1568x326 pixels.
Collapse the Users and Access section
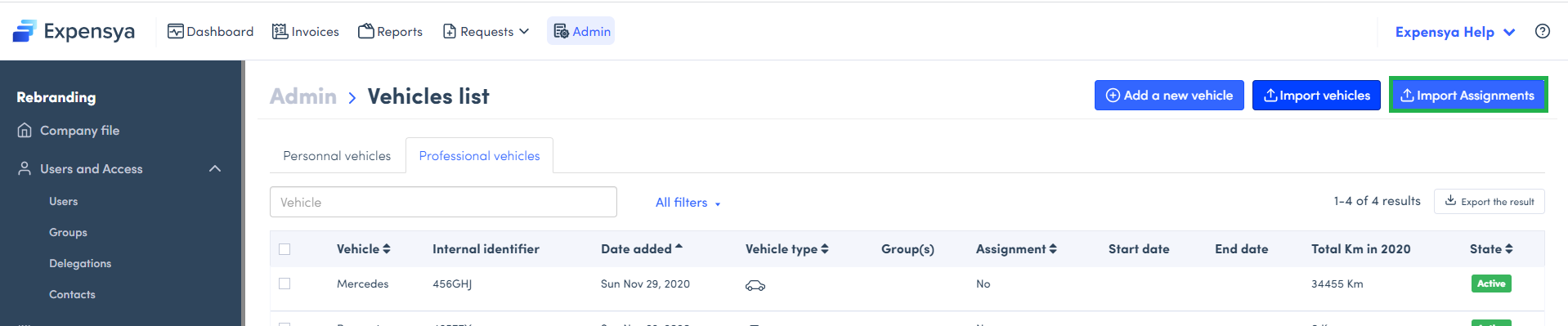(x=215, y=168)
